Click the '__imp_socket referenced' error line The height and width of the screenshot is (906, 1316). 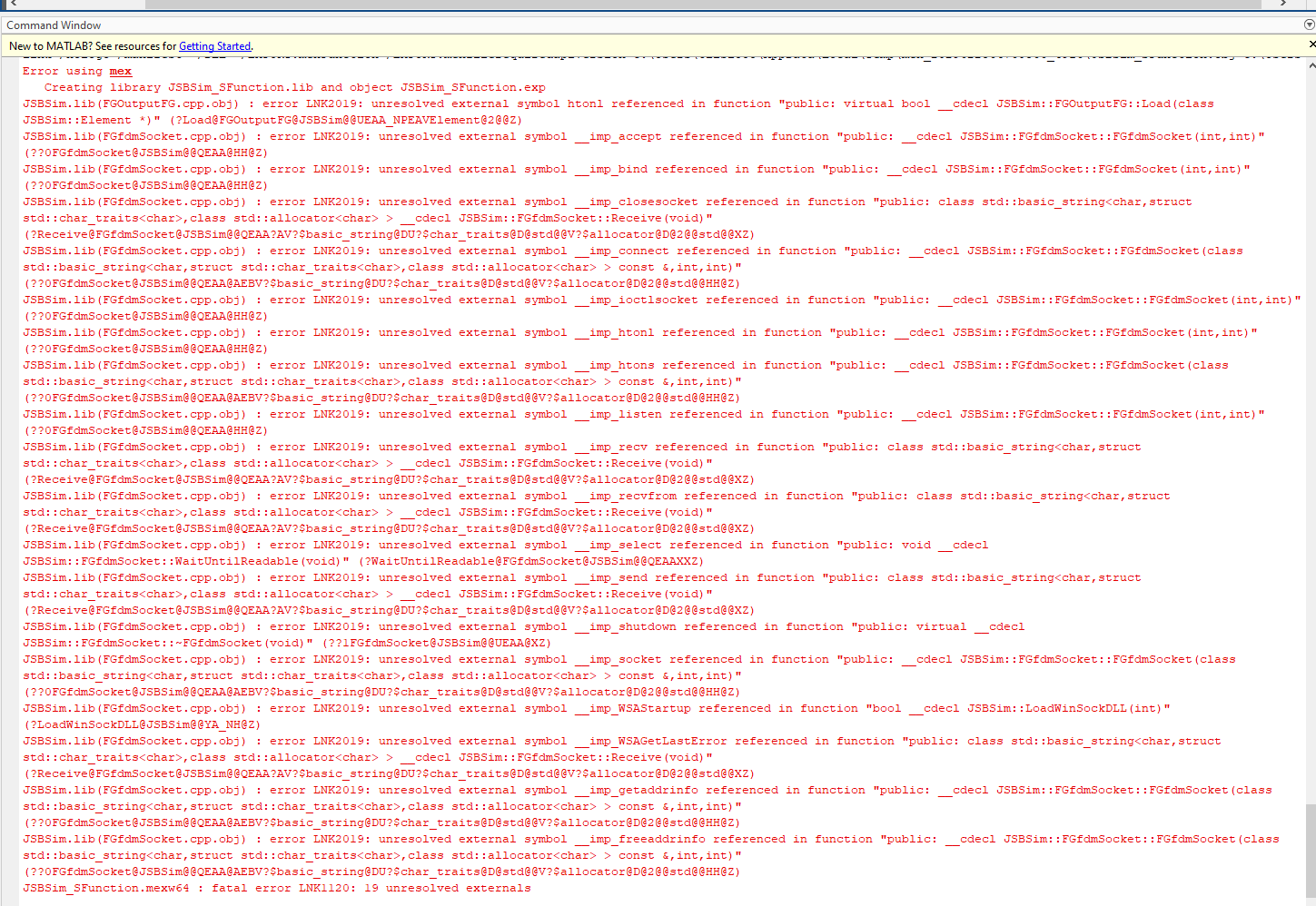[x=629, y=659]
